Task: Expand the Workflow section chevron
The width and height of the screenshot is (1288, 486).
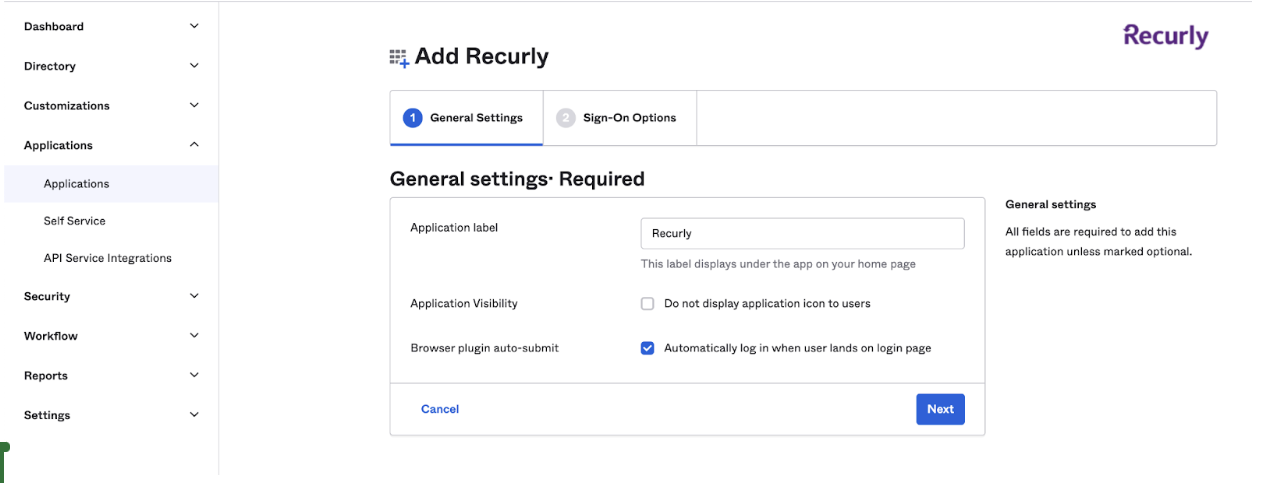Action: click(194, 336)
